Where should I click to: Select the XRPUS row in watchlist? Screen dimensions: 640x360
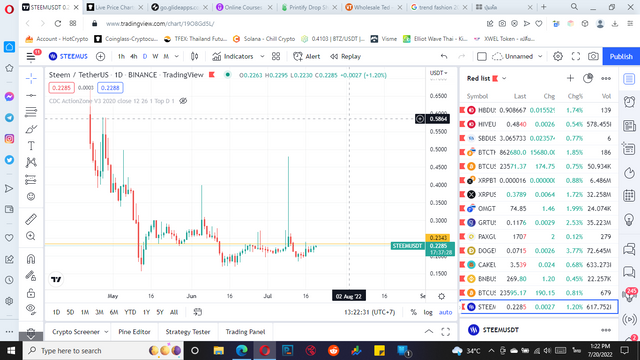[x=539, y=195]
